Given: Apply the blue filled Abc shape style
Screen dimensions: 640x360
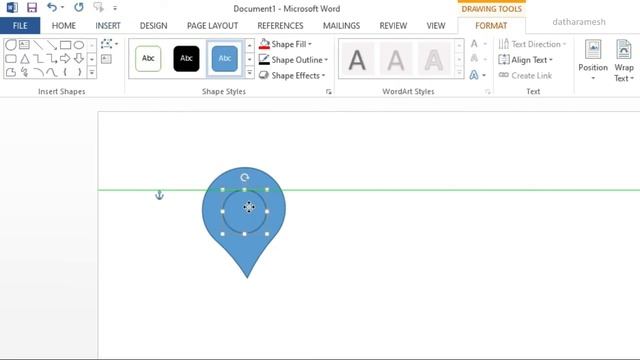Looking at the screenshot, I should point(224,58).
